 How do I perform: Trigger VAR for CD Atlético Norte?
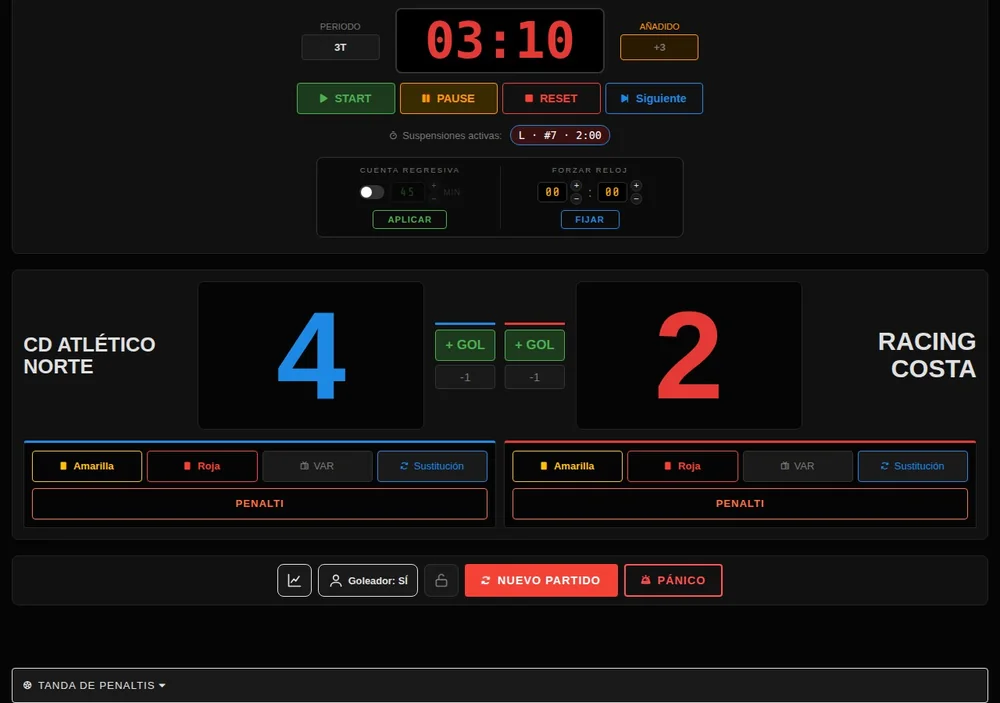(x=318, y=466)
